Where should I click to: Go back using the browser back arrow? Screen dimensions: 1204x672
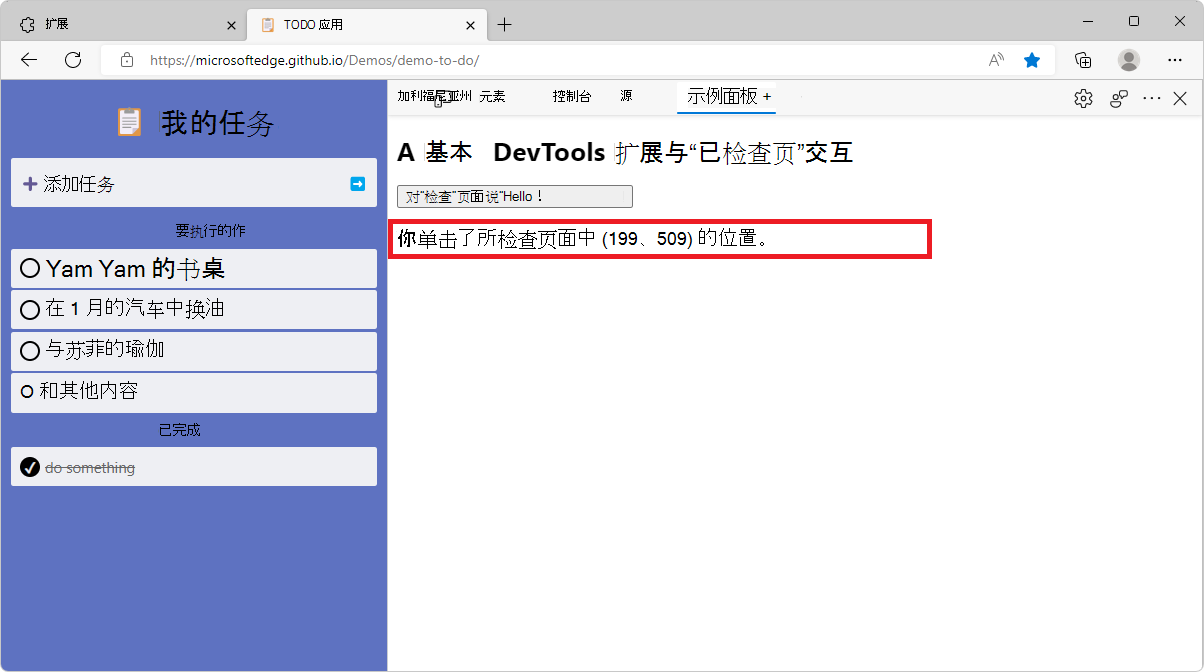pyautogui.click(x=29, y=60)
